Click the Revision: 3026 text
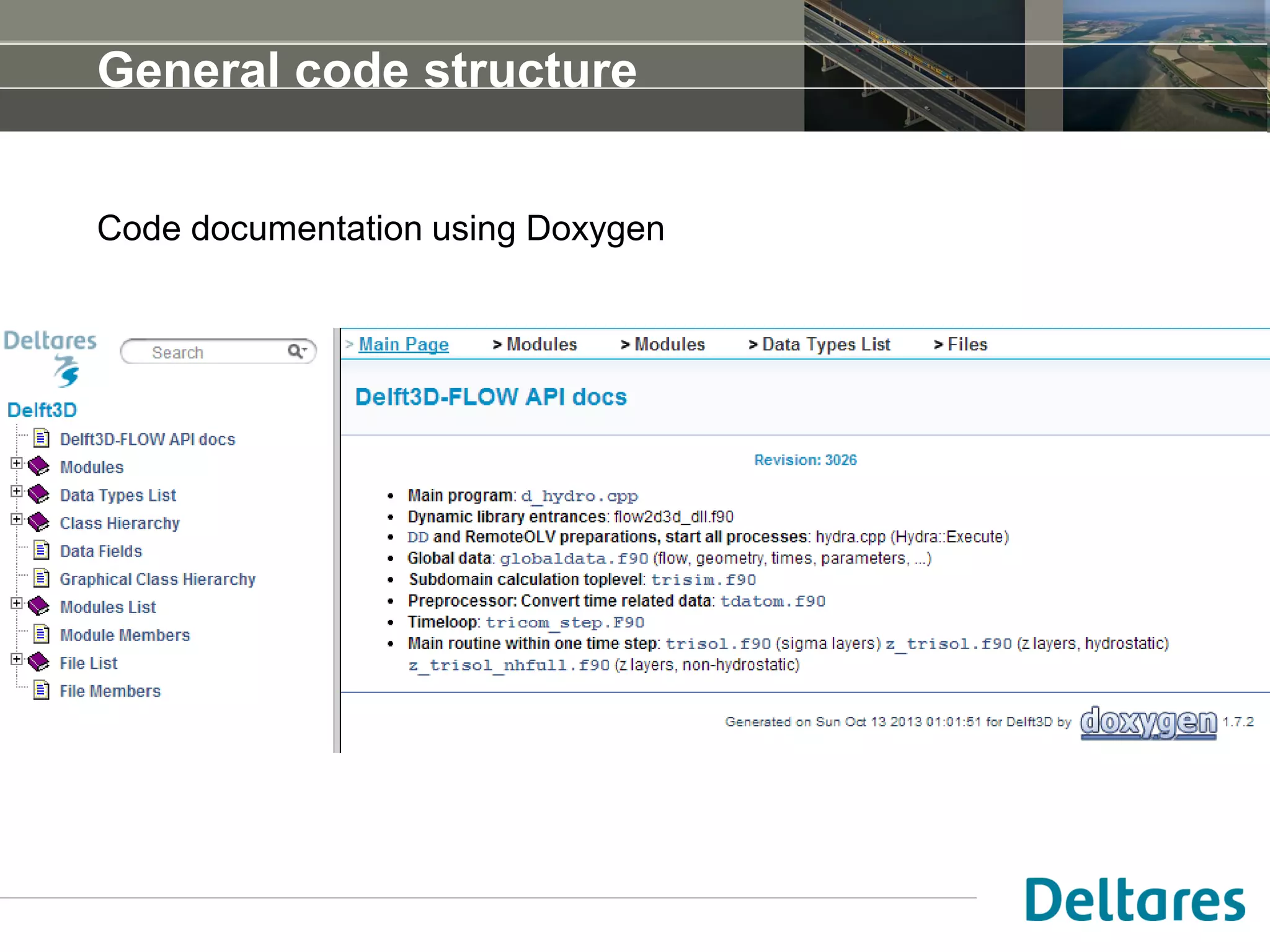This screenshot has height=952, width=1270. 805,460
